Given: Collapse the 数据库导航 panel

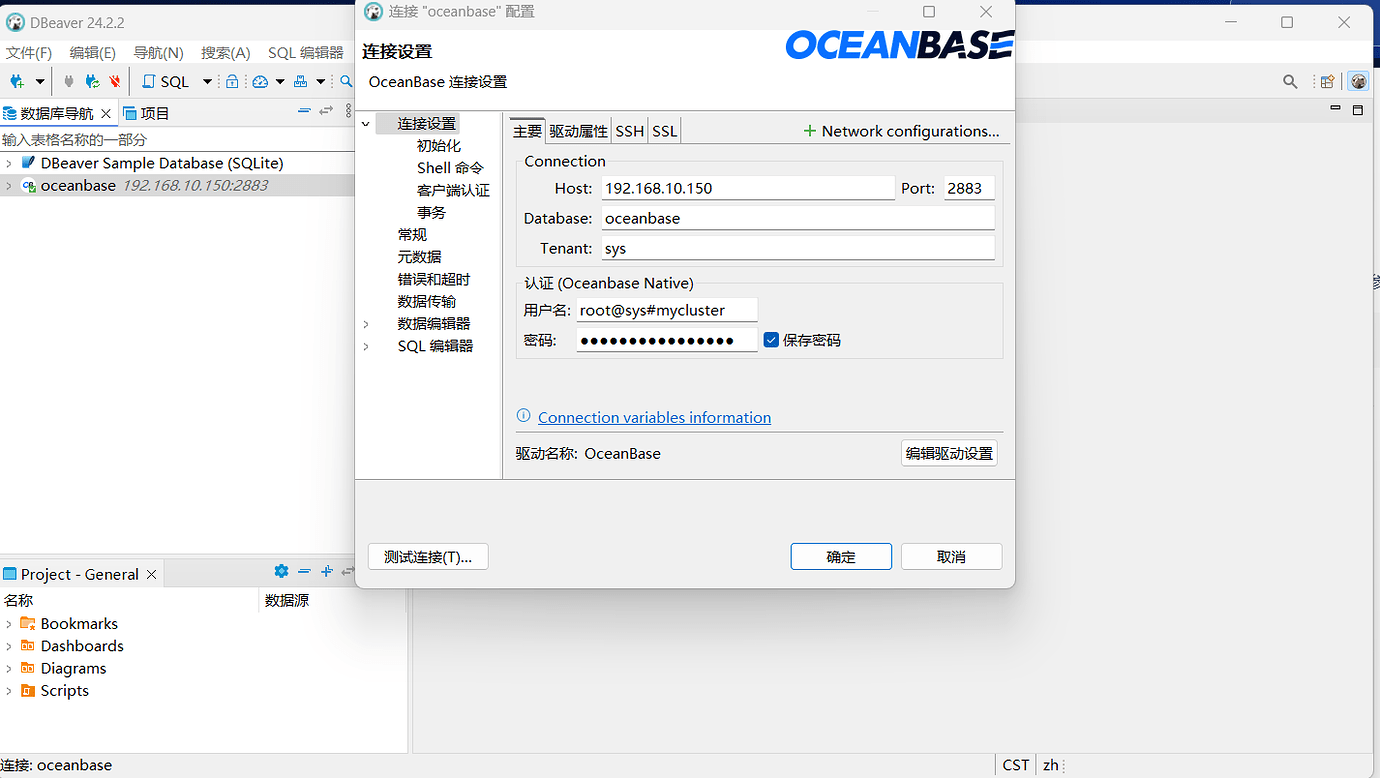Looking at the screenshot, I should click(304, 111).
